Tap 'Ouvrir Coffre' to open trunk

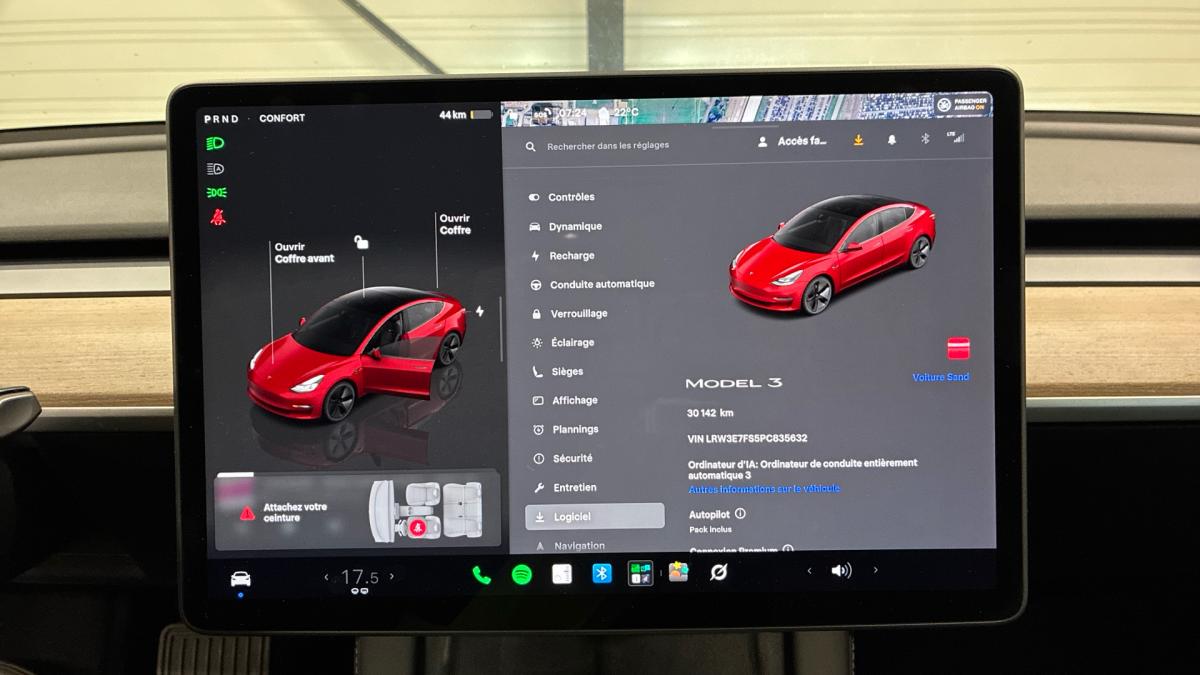click(455, 224)
